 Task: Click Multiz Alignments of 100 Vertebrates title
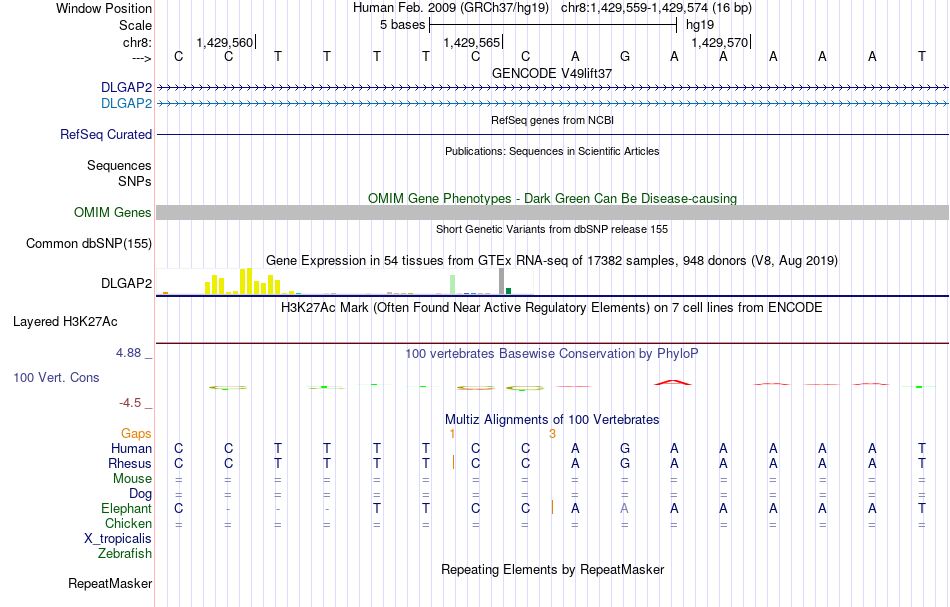pos(552,419)
